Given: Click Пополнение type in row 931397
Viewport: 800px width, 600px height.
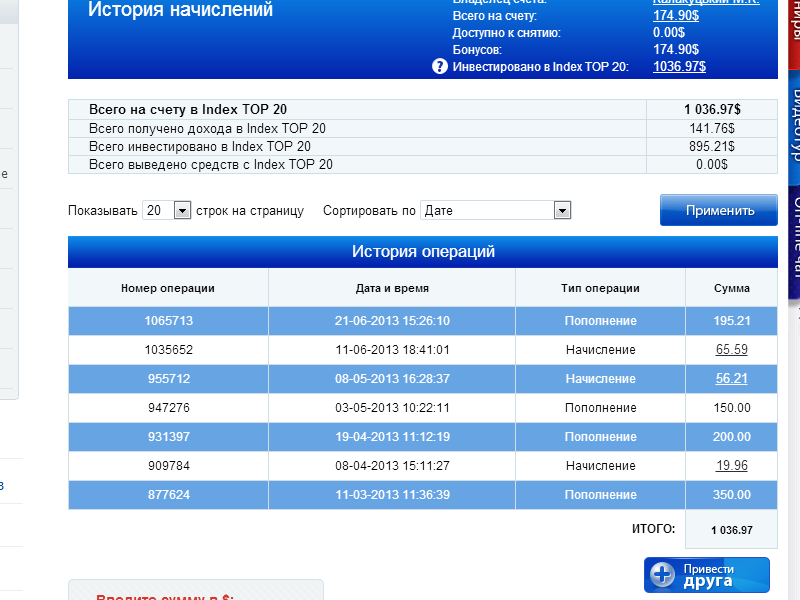Looking at the screenshot, I should [x=601, y=437].
